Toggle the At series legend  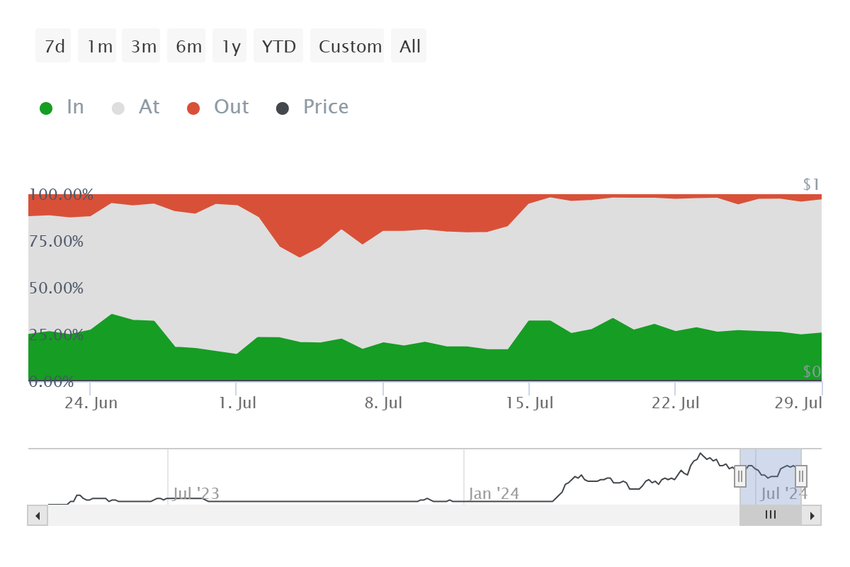click(136, 107)
